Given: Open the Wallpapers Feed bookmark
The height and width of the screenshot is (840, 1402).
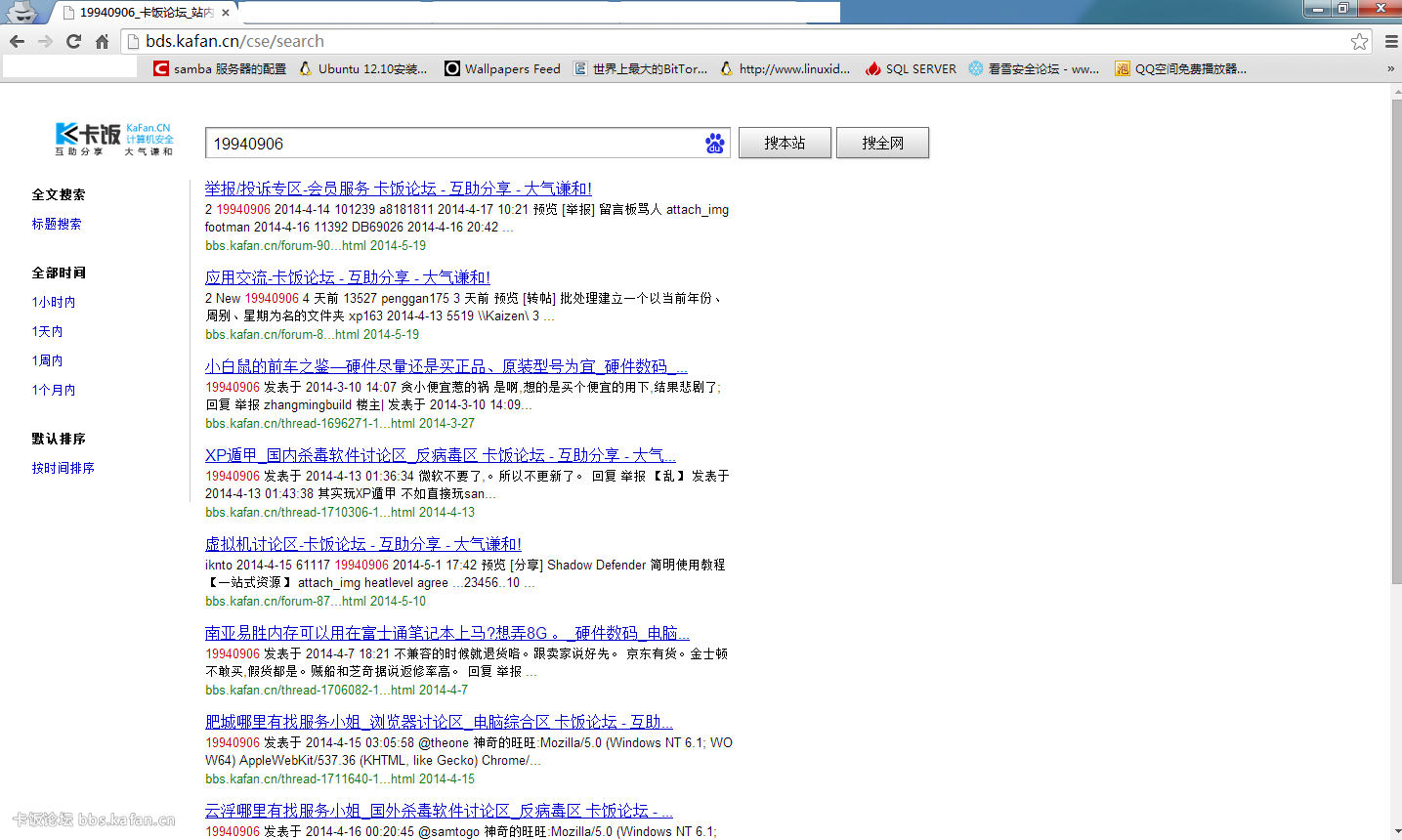Looking at the screenshot, I should coord(502,68).
